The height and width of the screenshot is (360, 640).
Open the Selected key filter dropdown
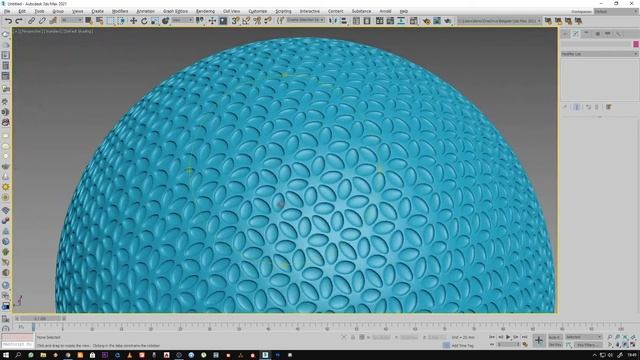pyautogui.click(x=584, y=337)
